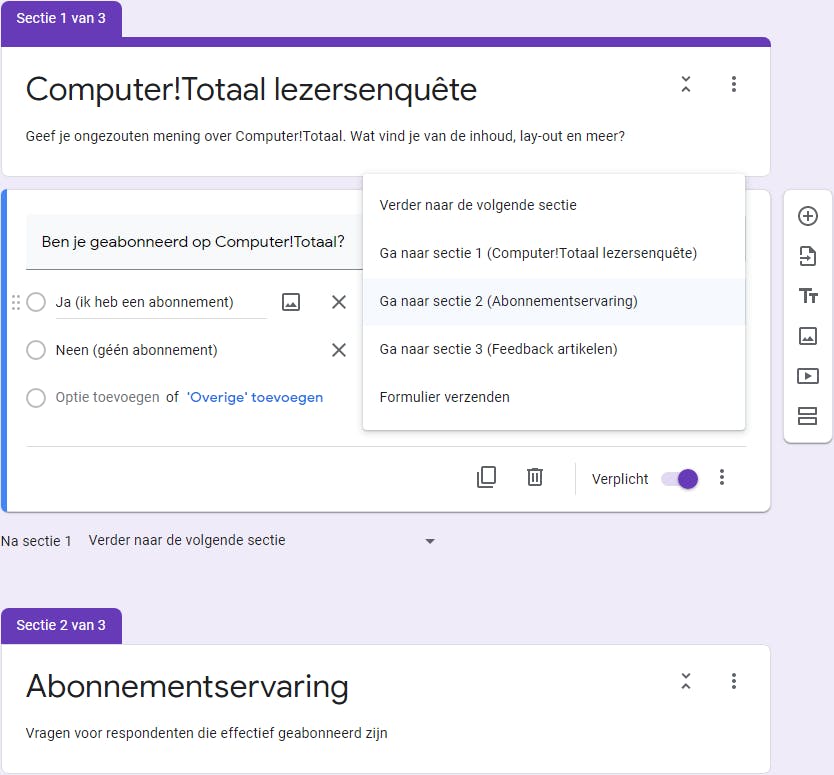Click drag handle beside 'Ja' option
Image resolution: width=834 pixels, height=775 pixels.
pyautogui.click(x=15, y=302)
